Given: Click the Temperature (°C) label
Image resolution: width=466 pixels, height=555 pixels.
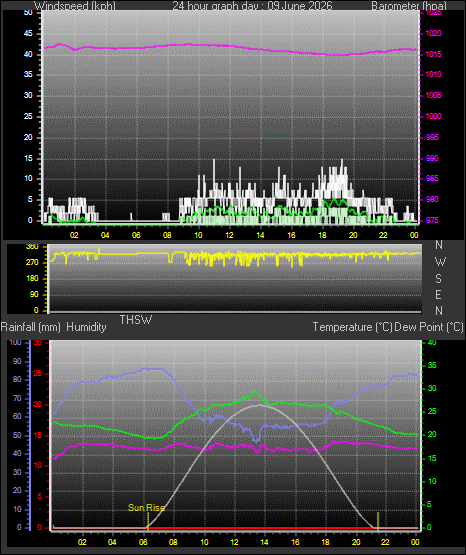Looking at the screenshot, I should (352, 327).
